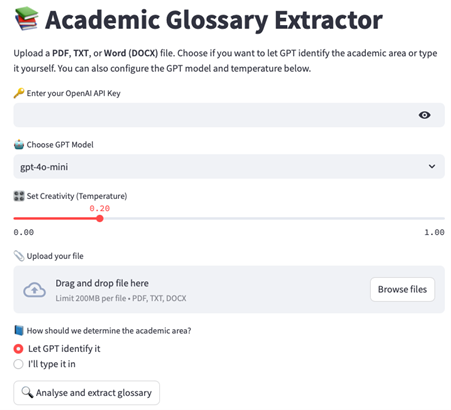This screenshot has height=410, width=451.
Task: Expand the gpt-4o-mini dropdown chevron
Action: tap(432, 166)
